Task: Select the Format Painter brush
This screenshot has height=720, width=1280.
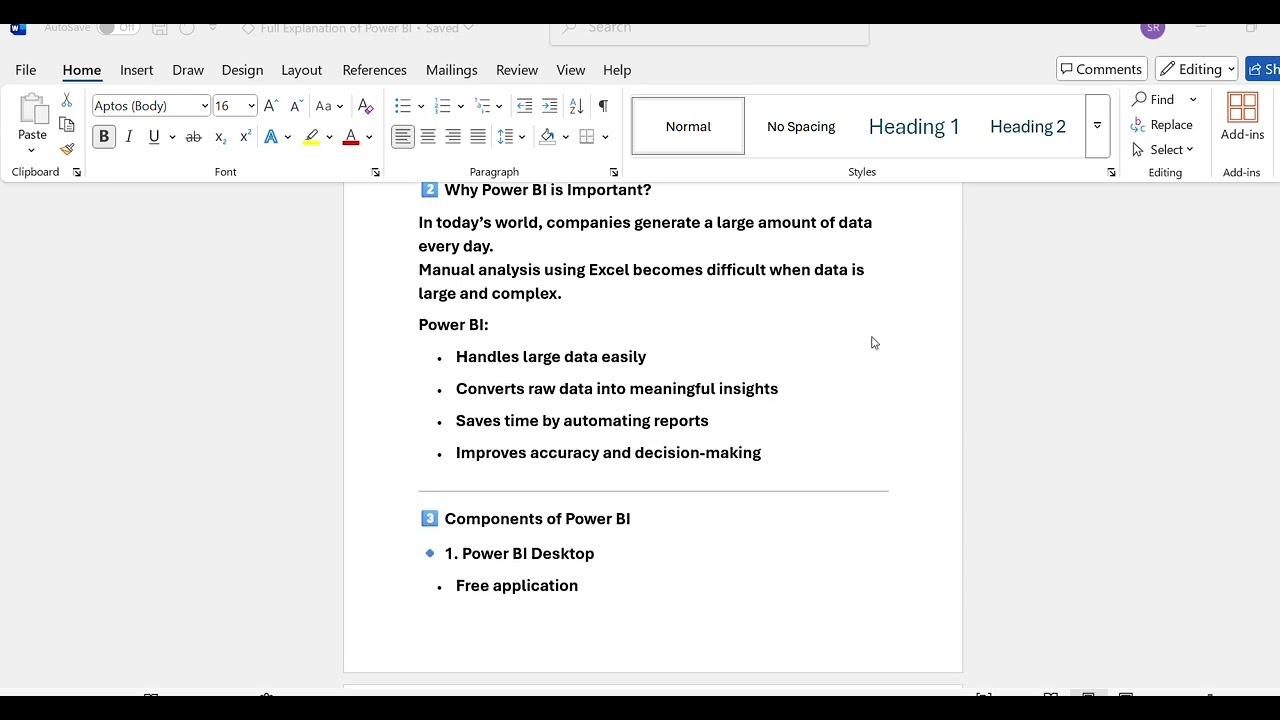Action: click(67, 150)
